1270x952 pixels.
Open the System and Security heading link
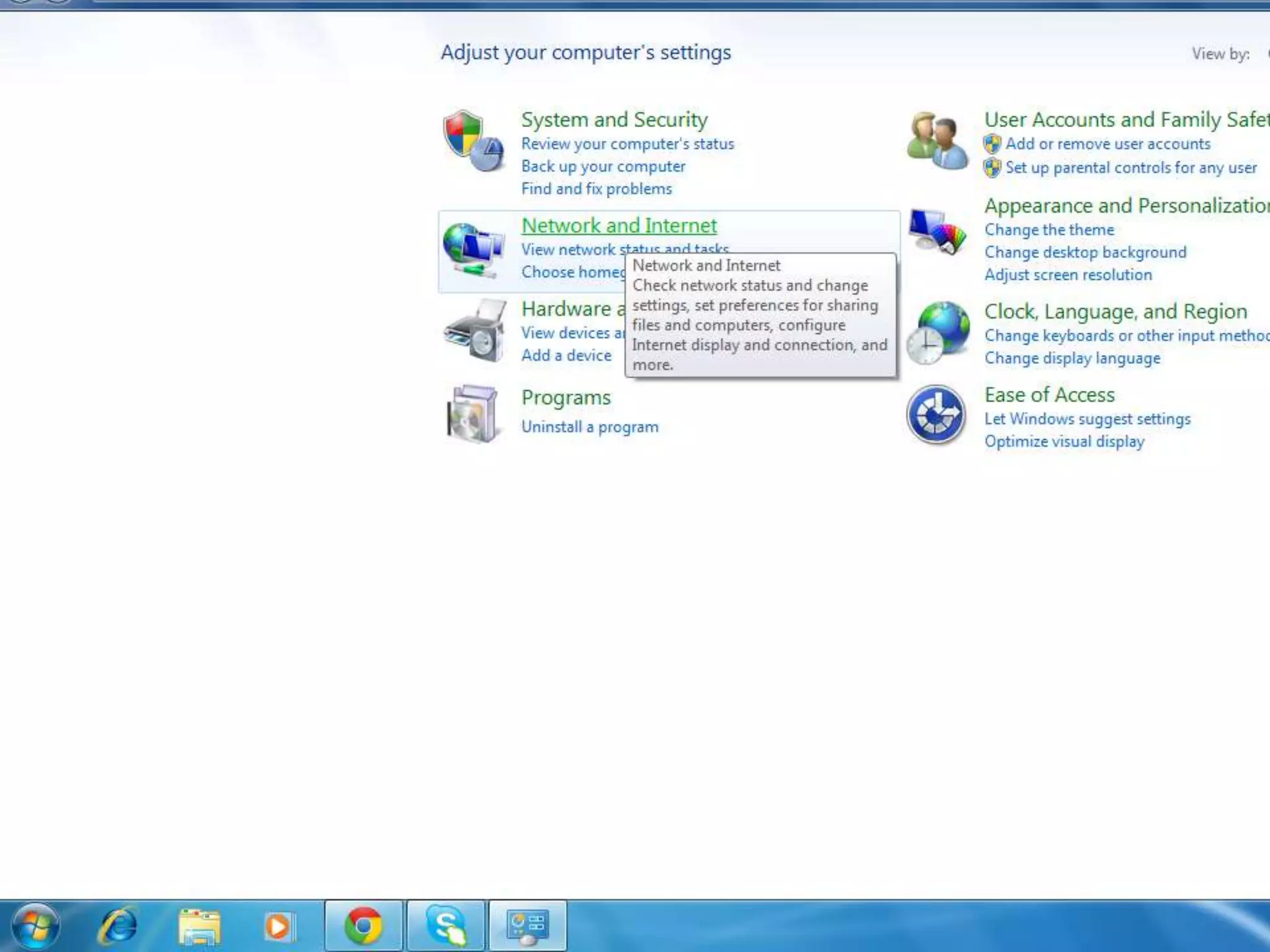614,120
